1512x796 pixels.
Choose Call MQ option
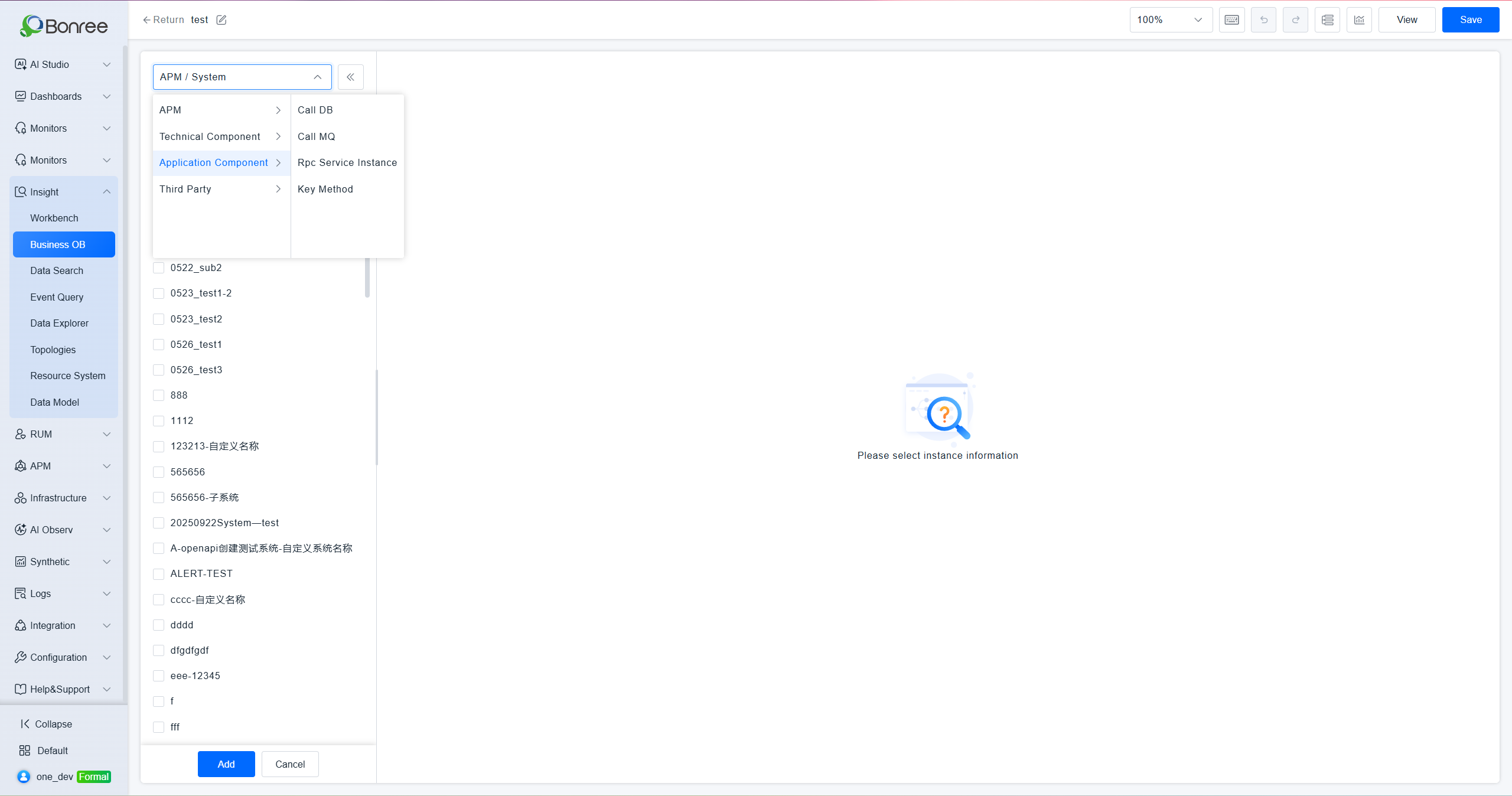coord(347,137)
